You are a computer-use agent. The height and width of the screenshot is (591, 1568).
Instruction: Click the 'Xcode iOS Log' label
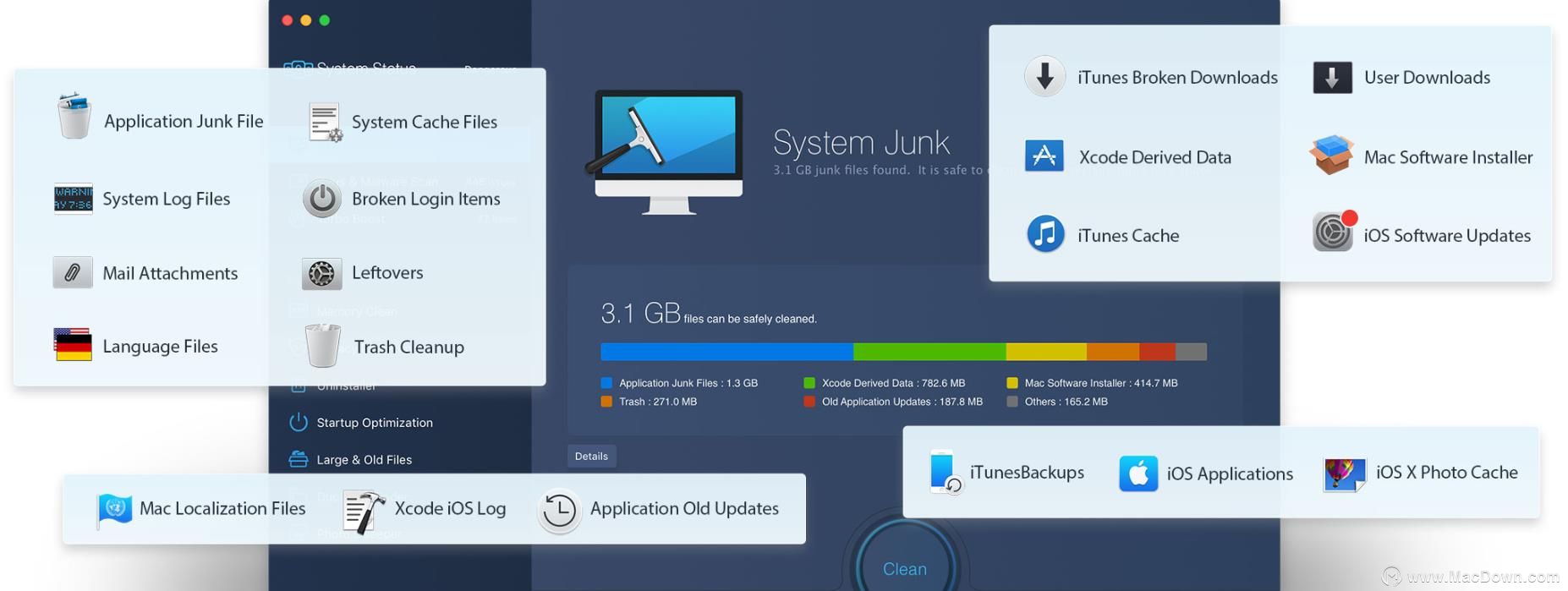click(450, 508)
